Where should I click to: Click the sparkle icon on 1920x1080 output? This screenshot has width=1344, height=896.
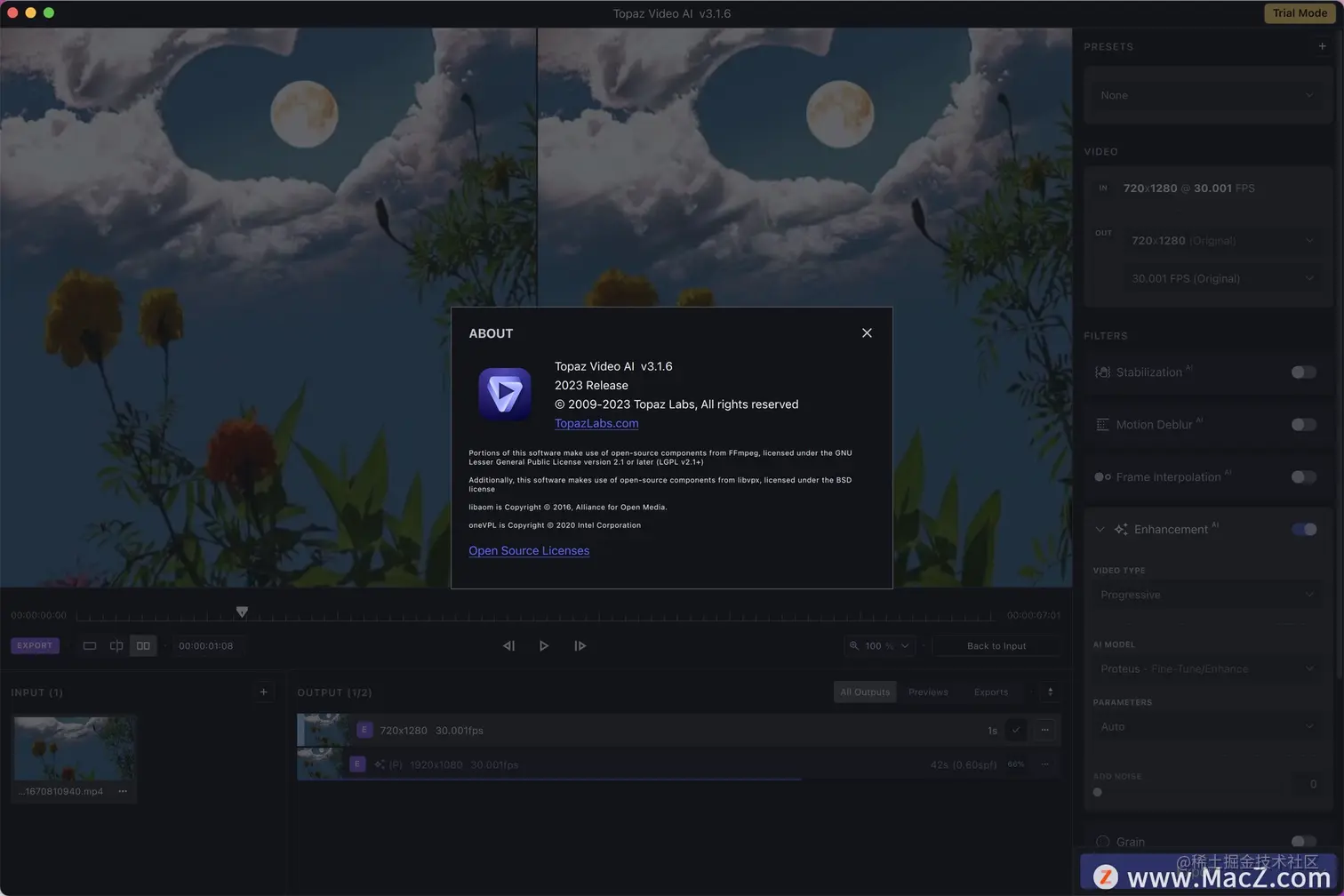click(x=380, y=764)
